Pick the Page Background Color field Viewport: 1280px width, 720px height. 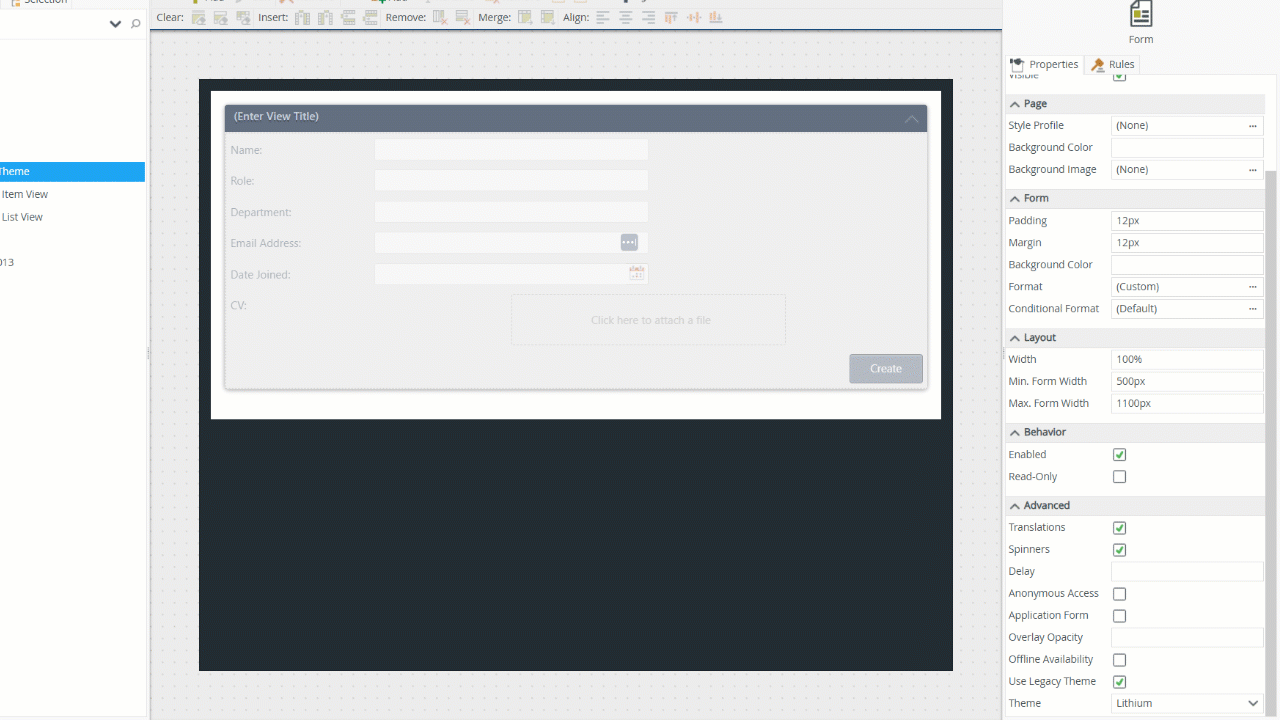1187,148
